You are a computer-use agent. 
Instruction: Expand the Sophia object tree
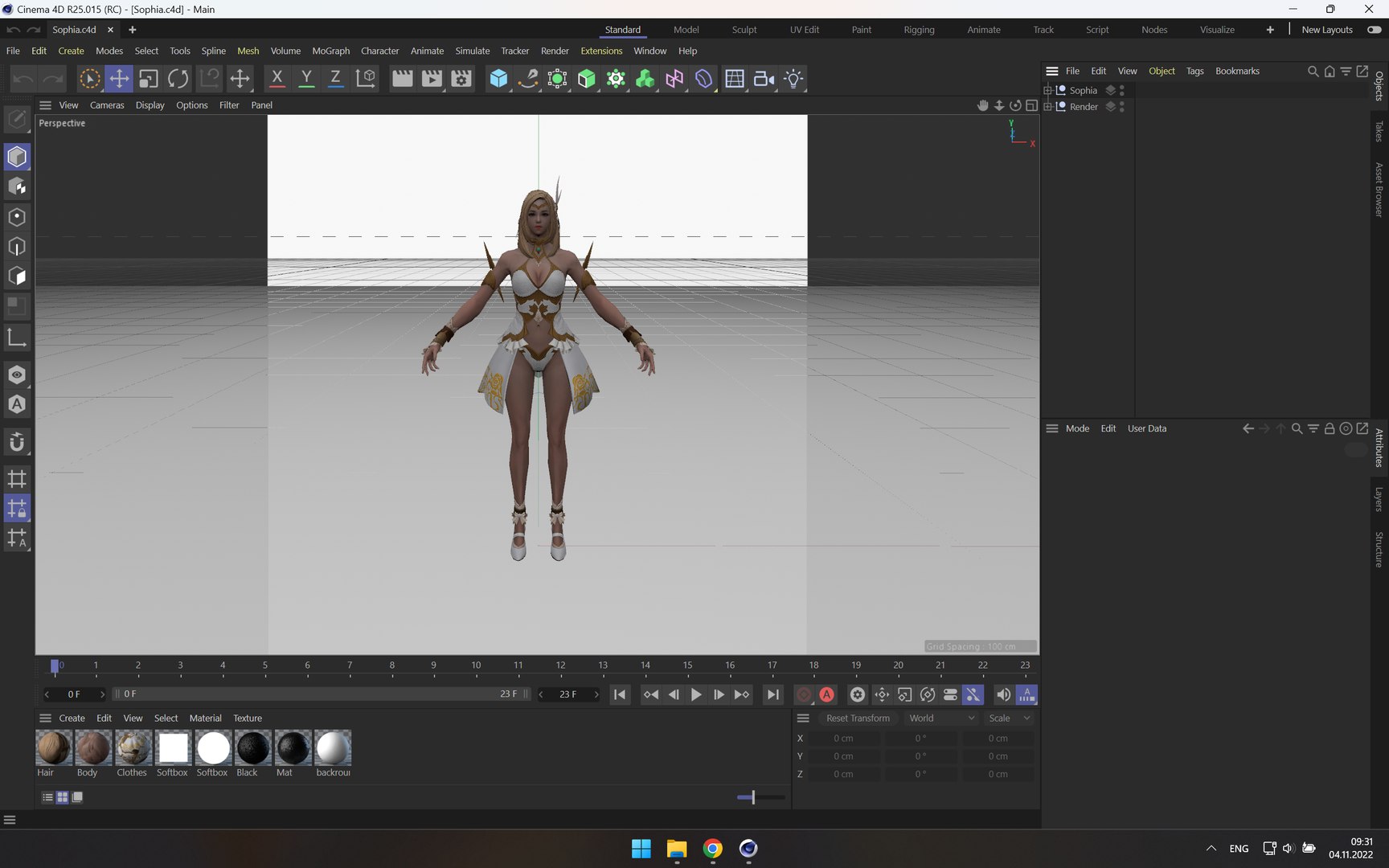(x=1047, y=91)
